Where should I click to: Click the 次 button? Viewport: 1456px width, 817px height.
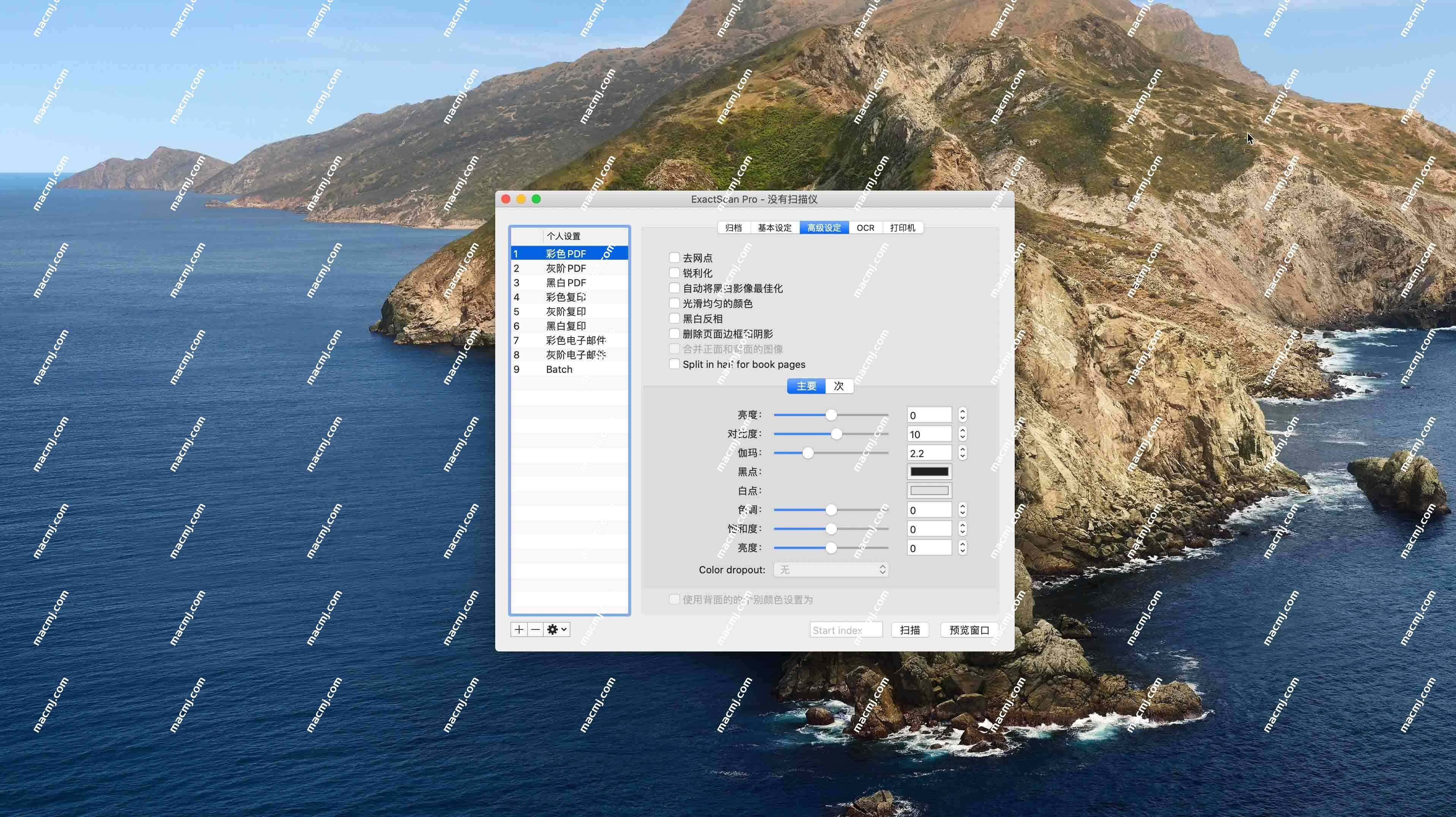click(x=839, y=386)
